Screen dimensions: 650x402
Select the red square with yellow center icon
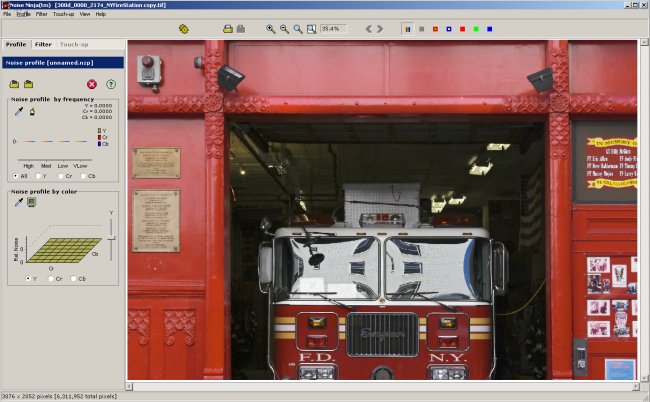click(435, 29)
